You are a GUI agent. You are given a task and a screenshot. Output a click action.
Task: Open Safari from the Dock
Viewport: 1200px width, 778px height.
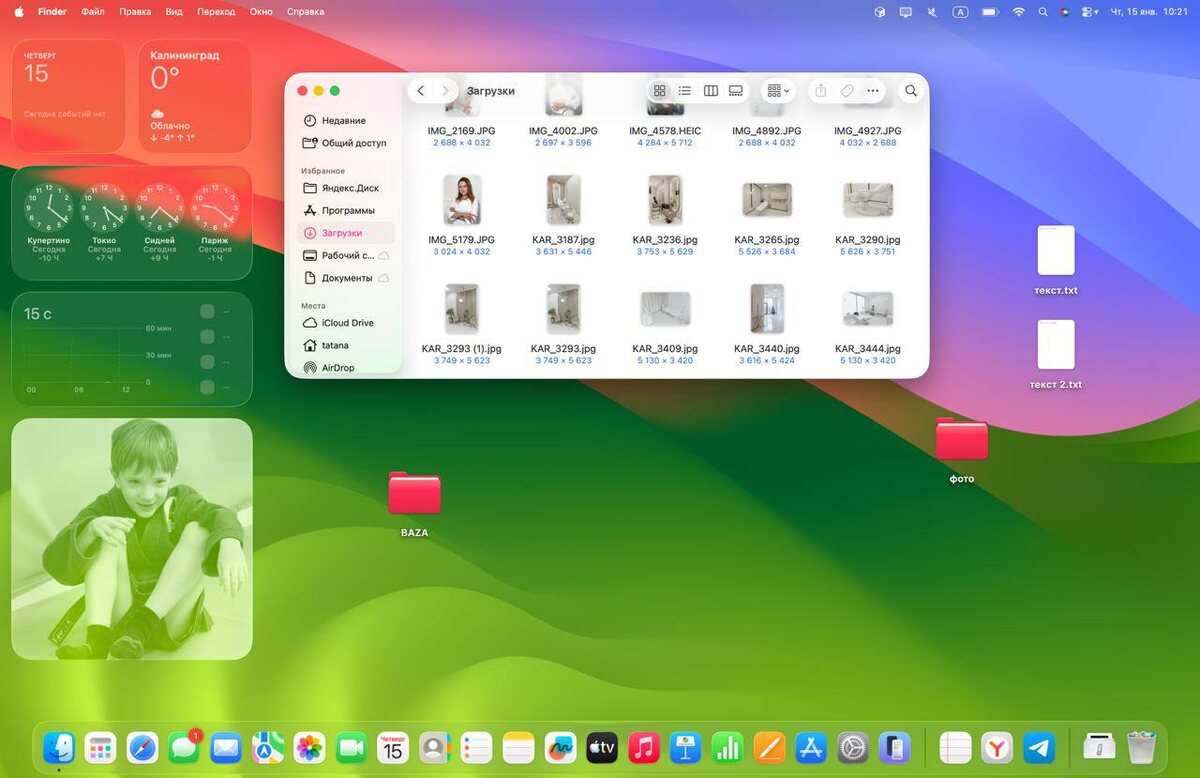(x=142, y=747)
